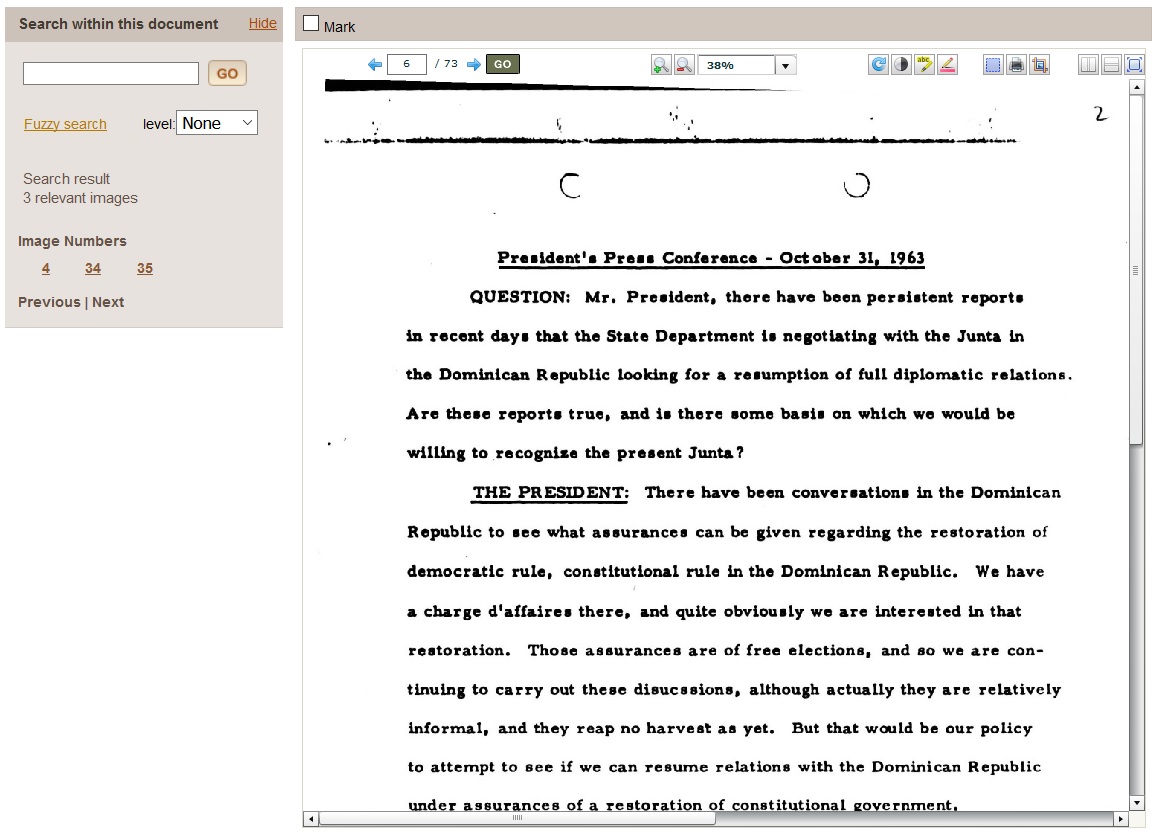Switch to full-page view layout icon
The image size is (1171, 839).
[1135, 64]
